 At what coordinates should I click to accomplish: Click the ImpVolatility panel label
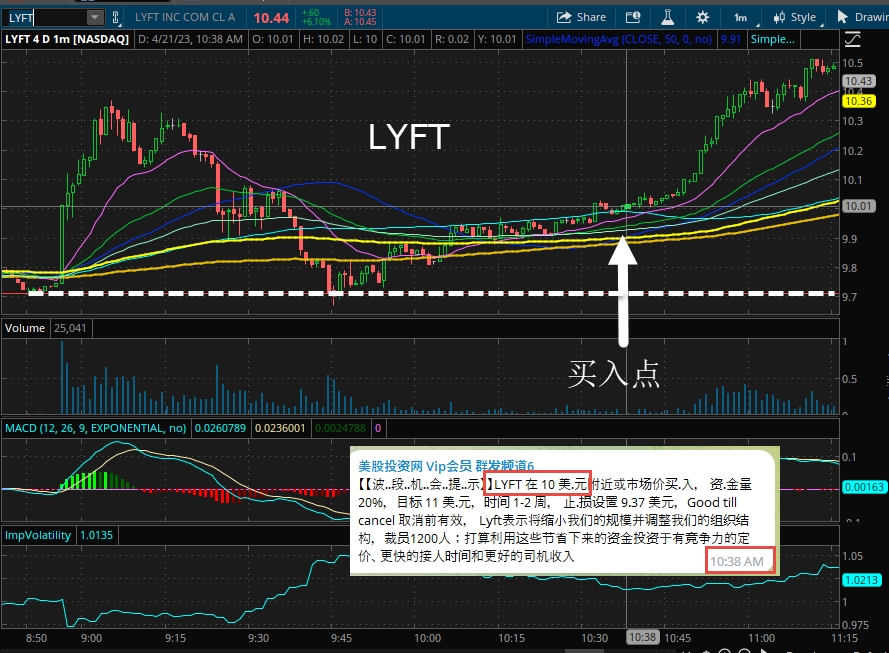pos(37,535)
